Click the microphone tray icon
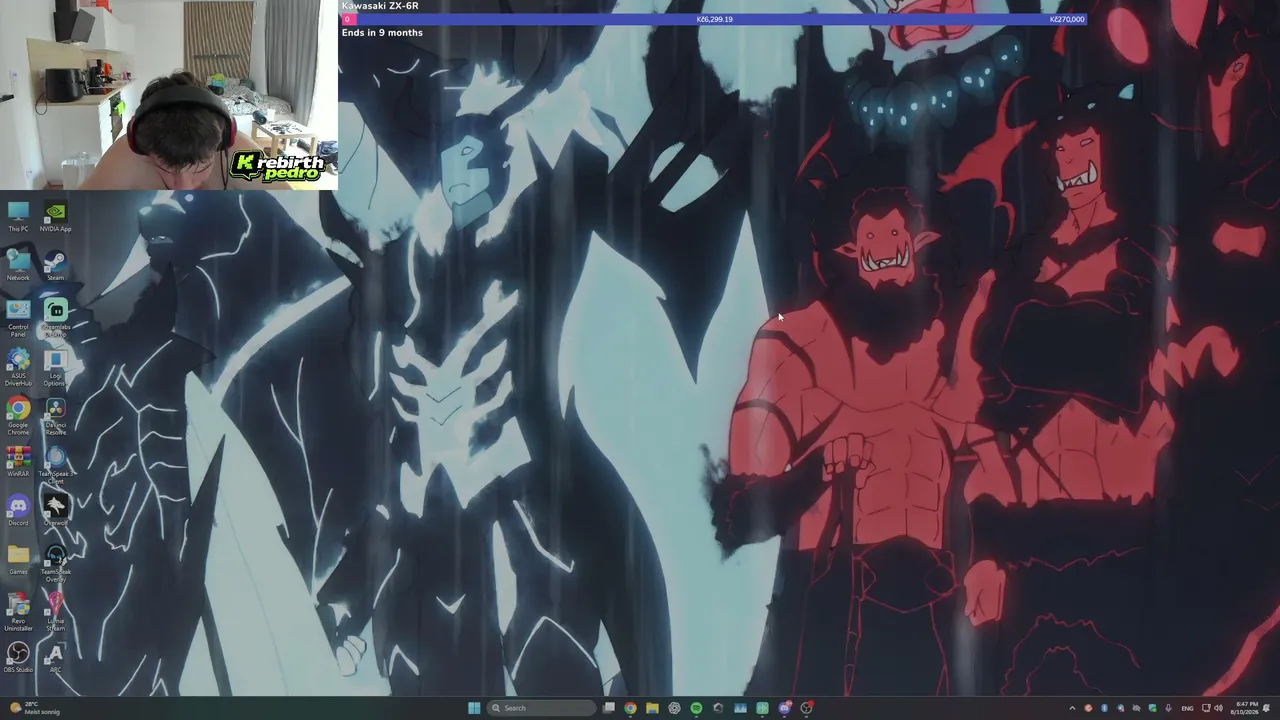Viewport: 1280px width, 720px height. tap(1168, 708)
